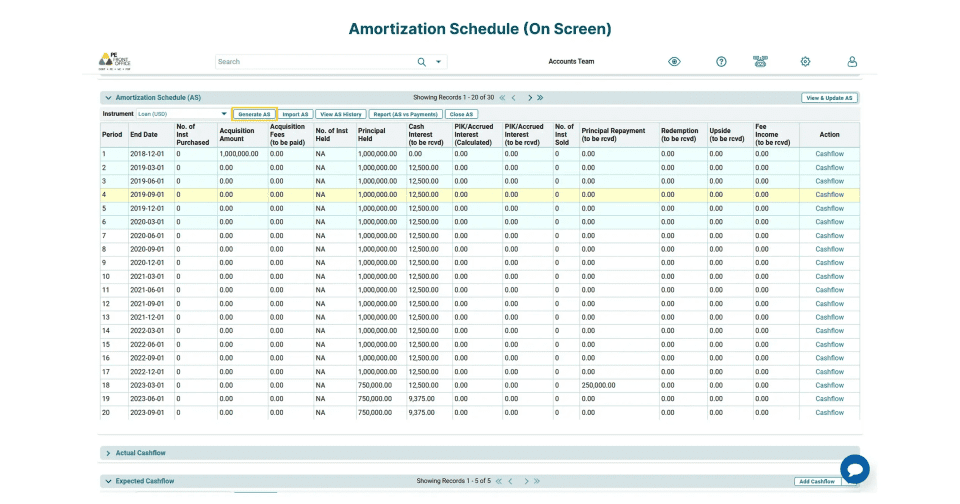This screenshot has width=960, height=504.
Task: Open Cashflow link for period 14
Action: point(829,331)
